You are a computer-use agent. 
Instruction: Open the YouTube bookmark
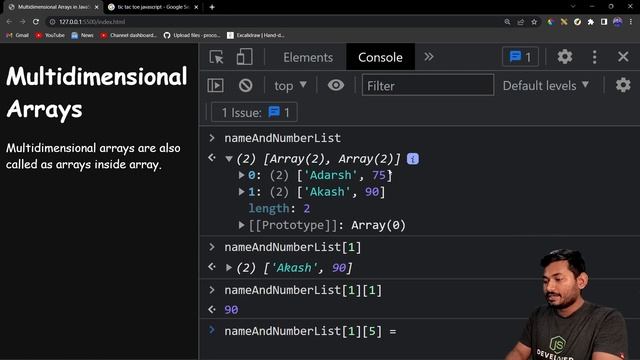(x=50, y=36)
